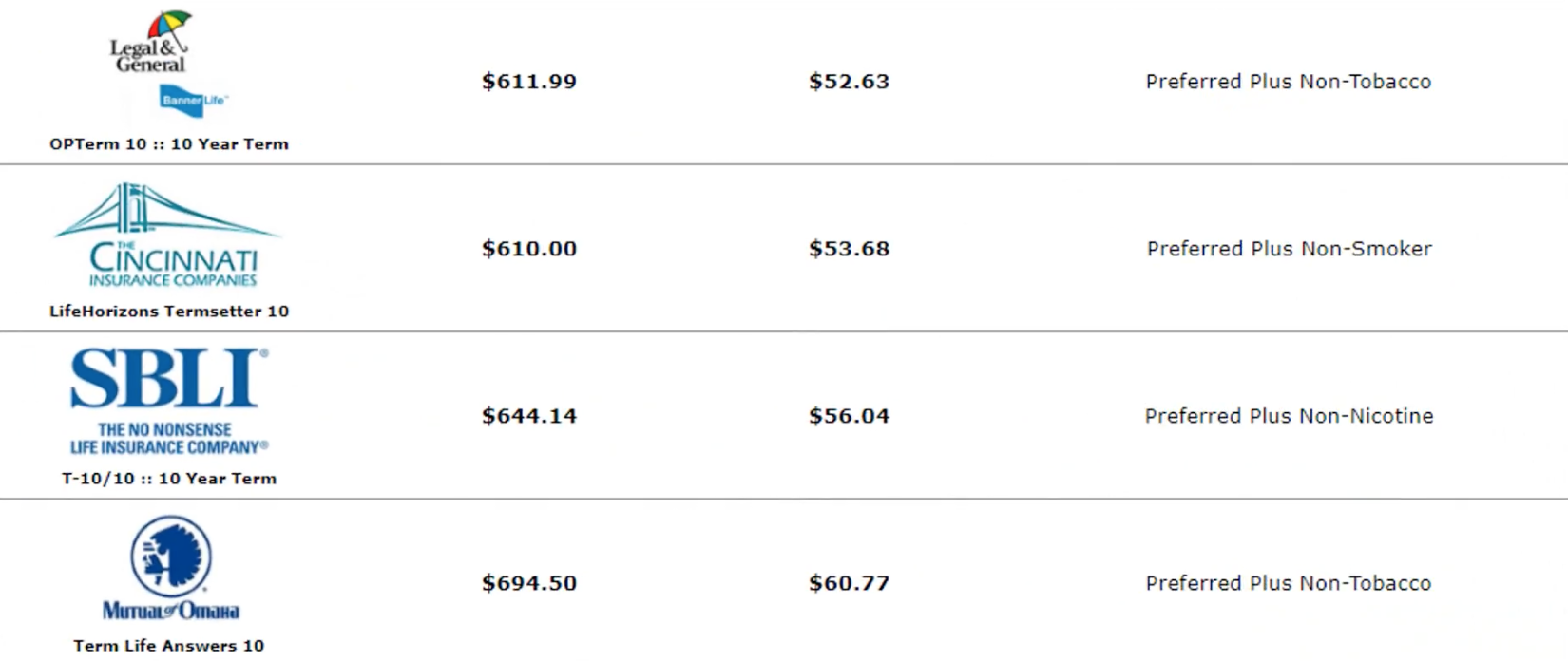
Task: Select the $60.77 monthly premium
Action: pyautogui.click(x=849, y=583)
